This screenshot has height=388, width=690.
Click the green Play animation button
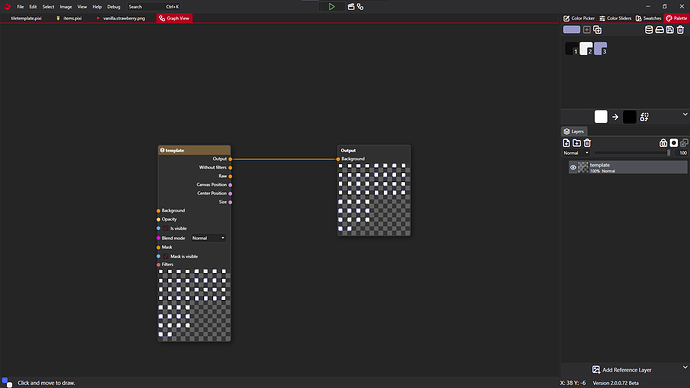tap(331, 7)
